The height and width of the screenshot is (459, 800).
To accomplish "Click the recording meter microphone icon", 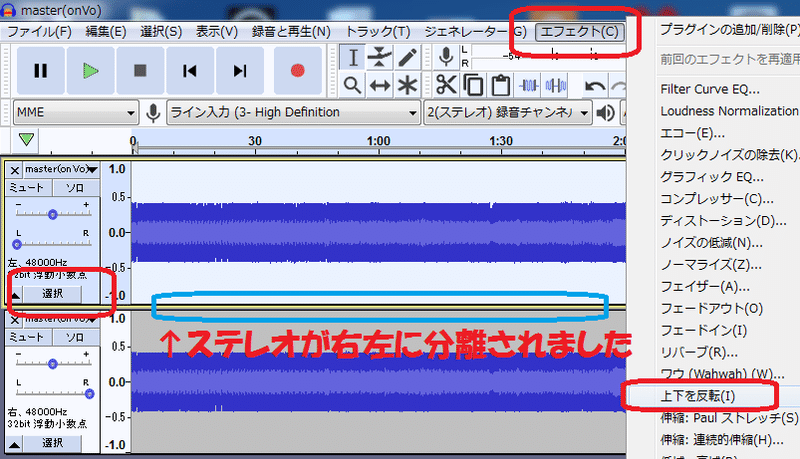I will [446, 57].
